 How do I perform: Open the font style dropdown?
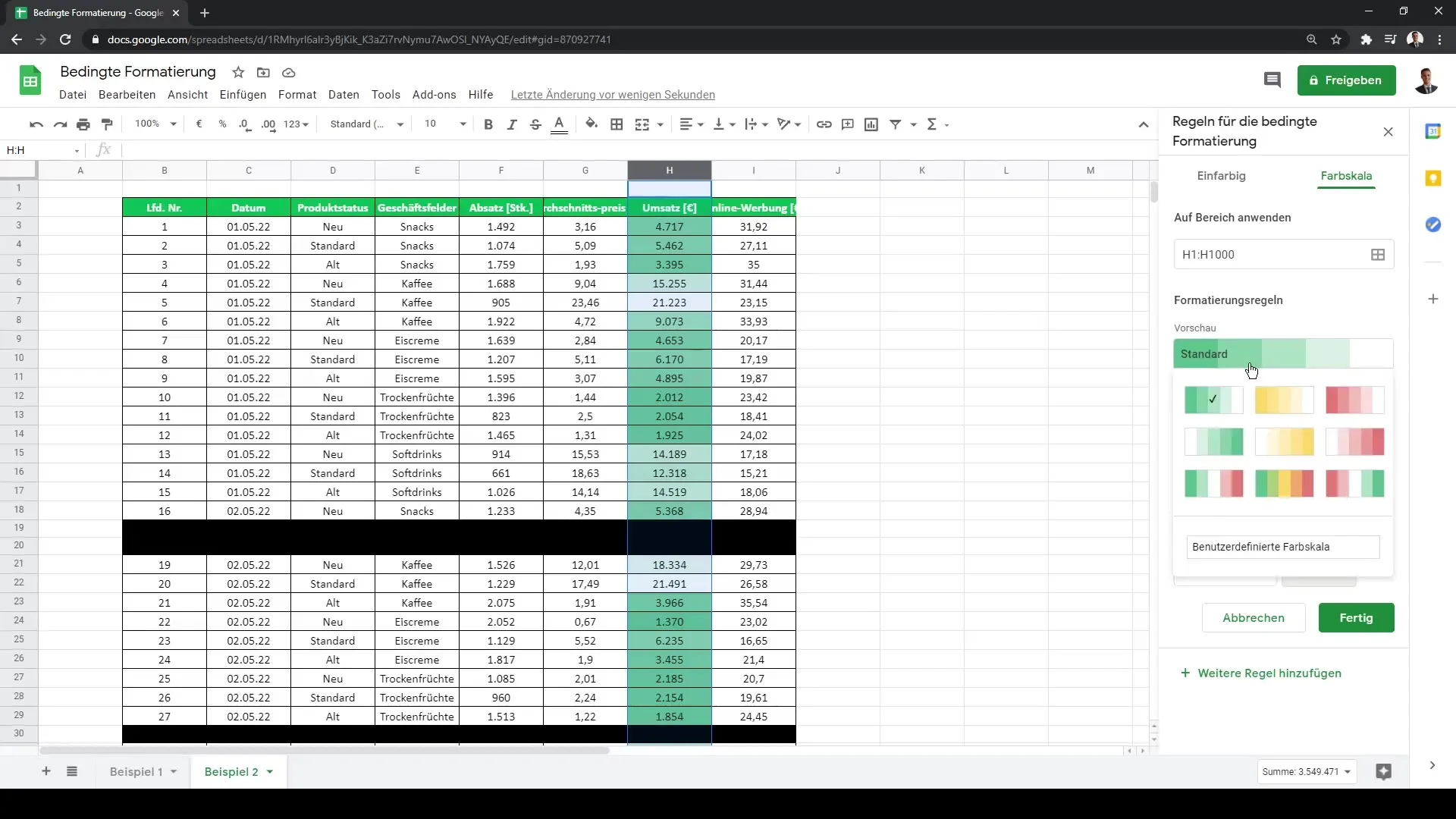pos(365,124)
